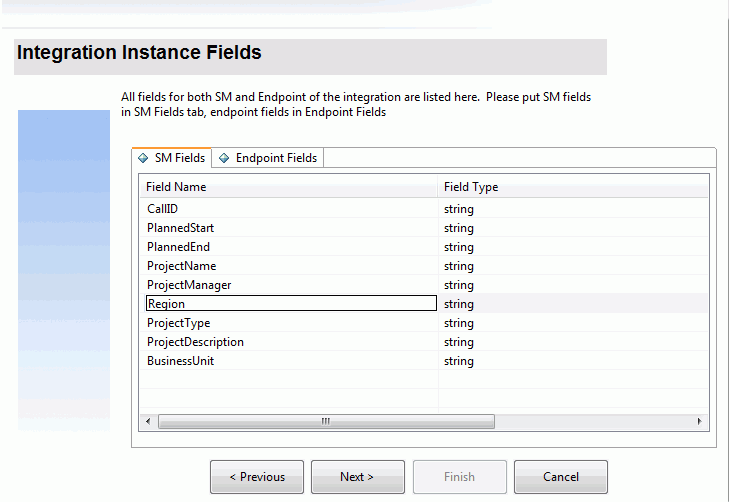Click the horizontal scrollbar thumb
729x502 pixels.
point(325,422)
